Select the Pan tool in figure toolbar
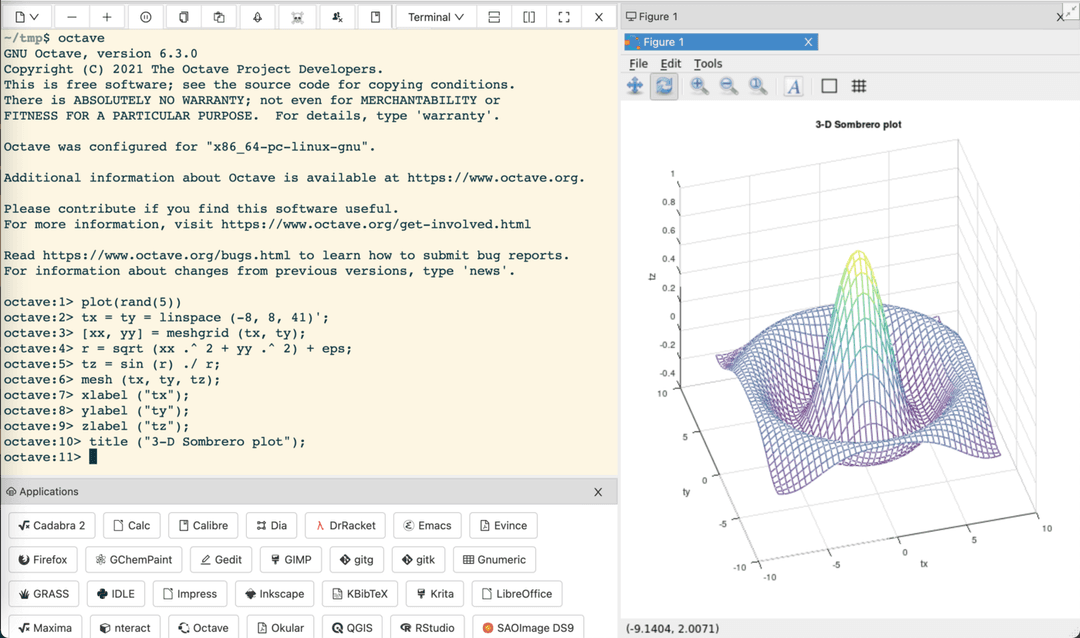The image size is (1080, 638). coord(635,87)
